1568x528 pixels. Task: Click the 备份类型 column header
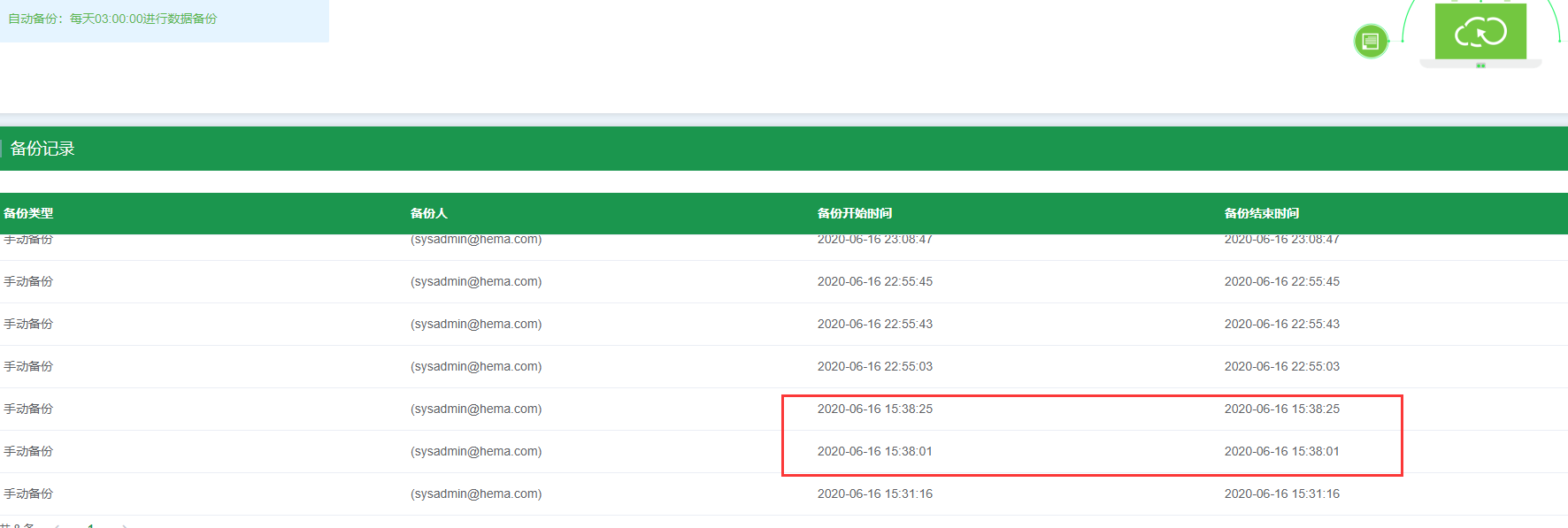pos(28,213)
